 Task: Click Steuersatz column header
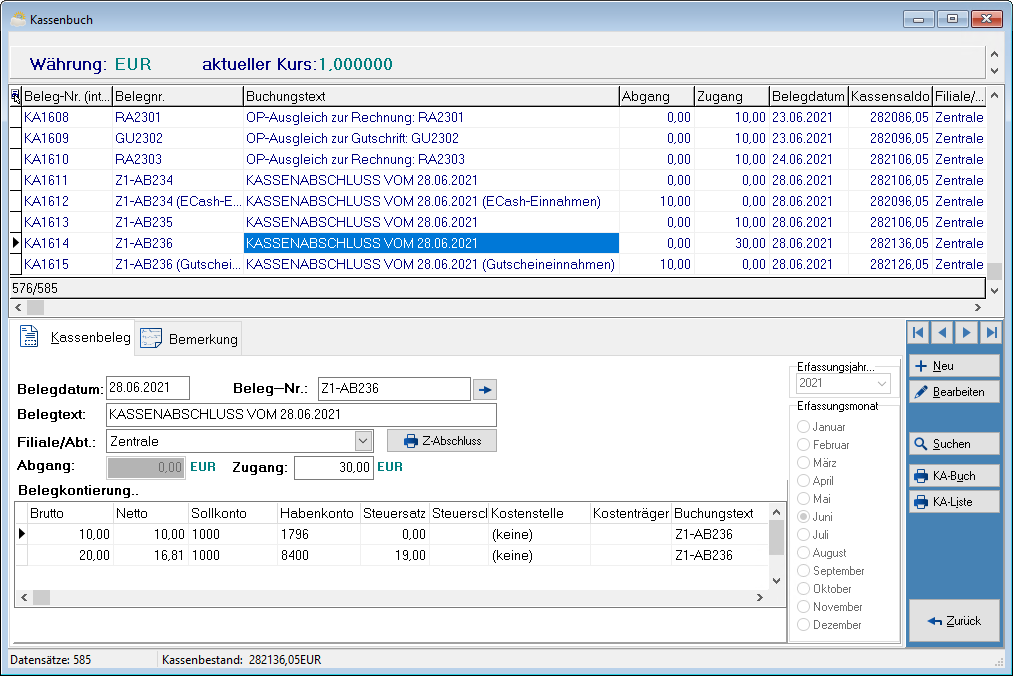tap(394, 513)
